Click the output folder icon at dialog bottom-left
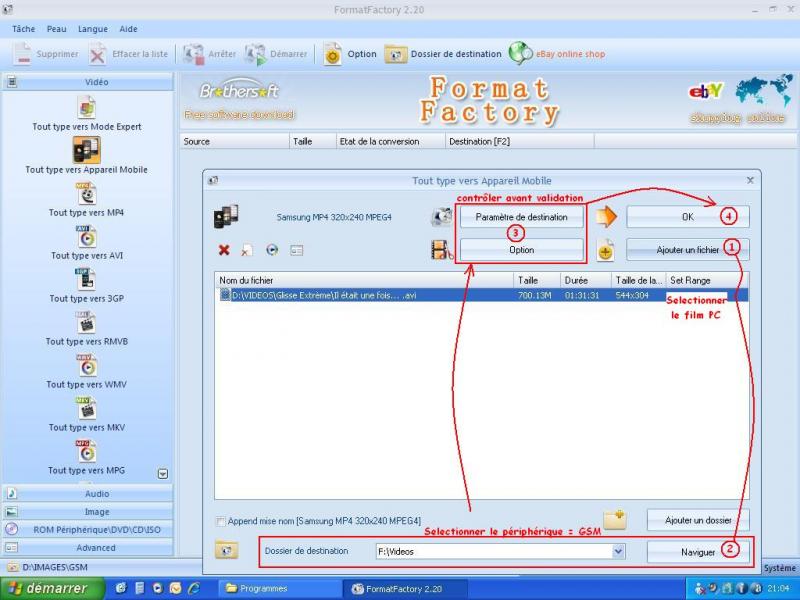 click(x=226, y=551)
